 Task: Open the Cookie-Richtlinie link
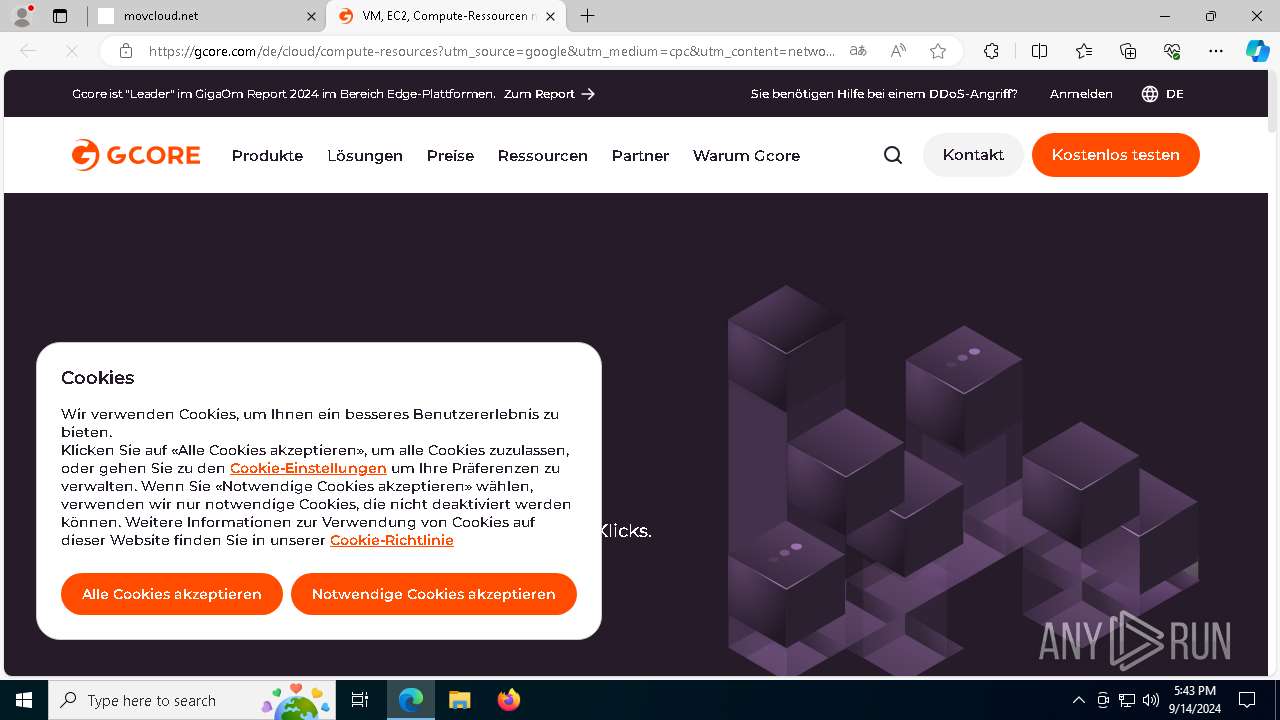tap(392, 540)
